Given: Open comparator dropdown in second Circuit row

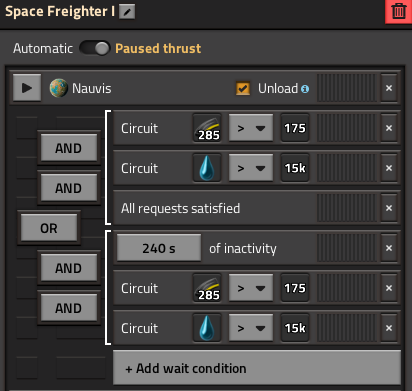Looking at the screenshot, I should pos(251,168).
